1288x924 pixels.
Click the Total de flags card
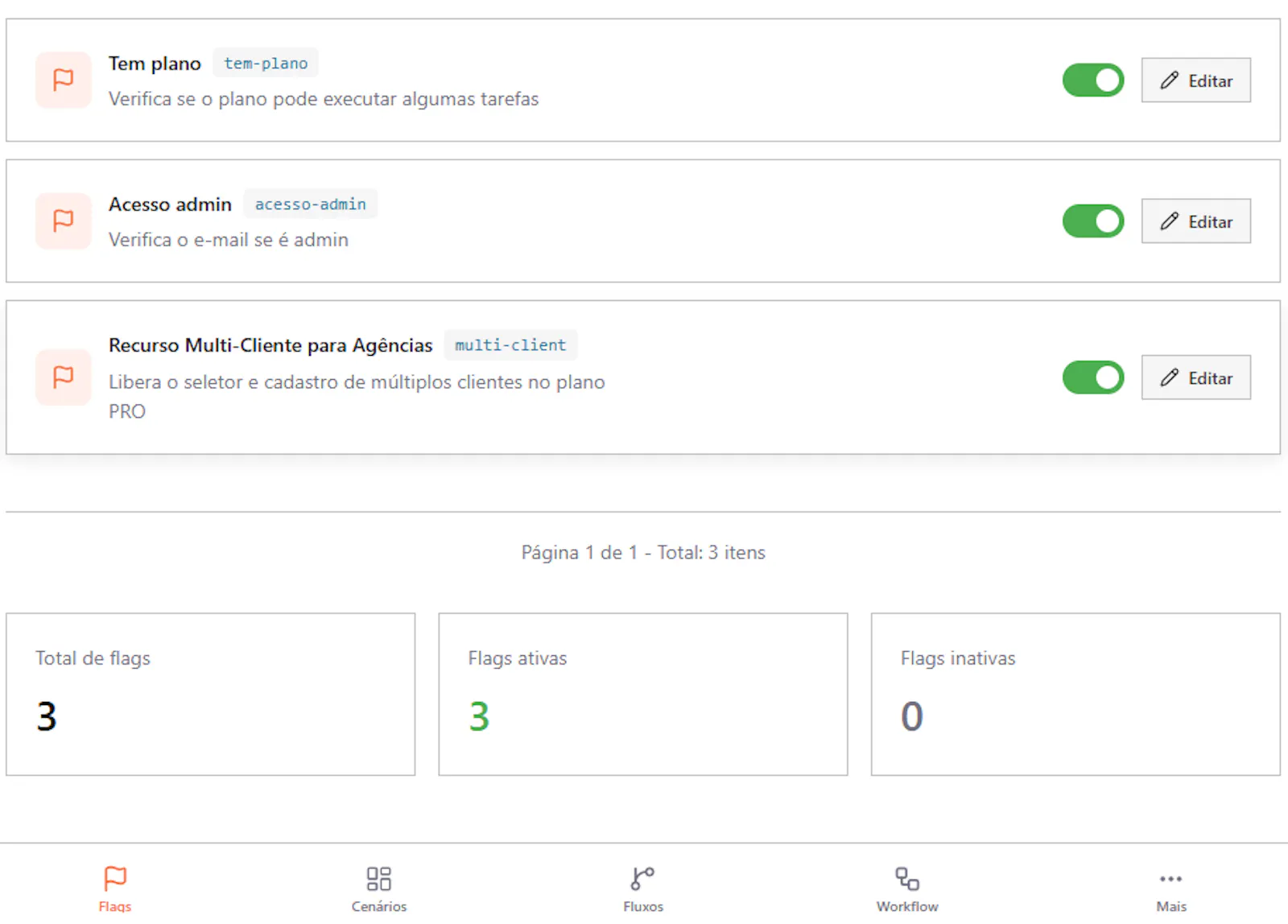(211, 695)
